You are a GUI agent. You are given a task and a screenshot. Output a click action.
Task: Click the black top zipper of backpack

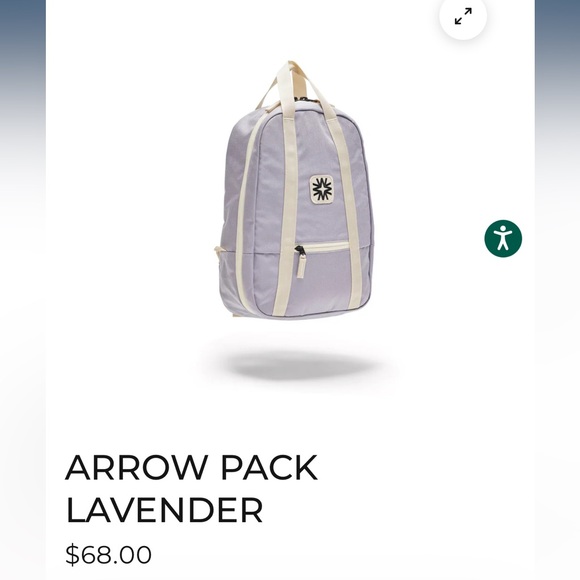(x=305, y=99)
